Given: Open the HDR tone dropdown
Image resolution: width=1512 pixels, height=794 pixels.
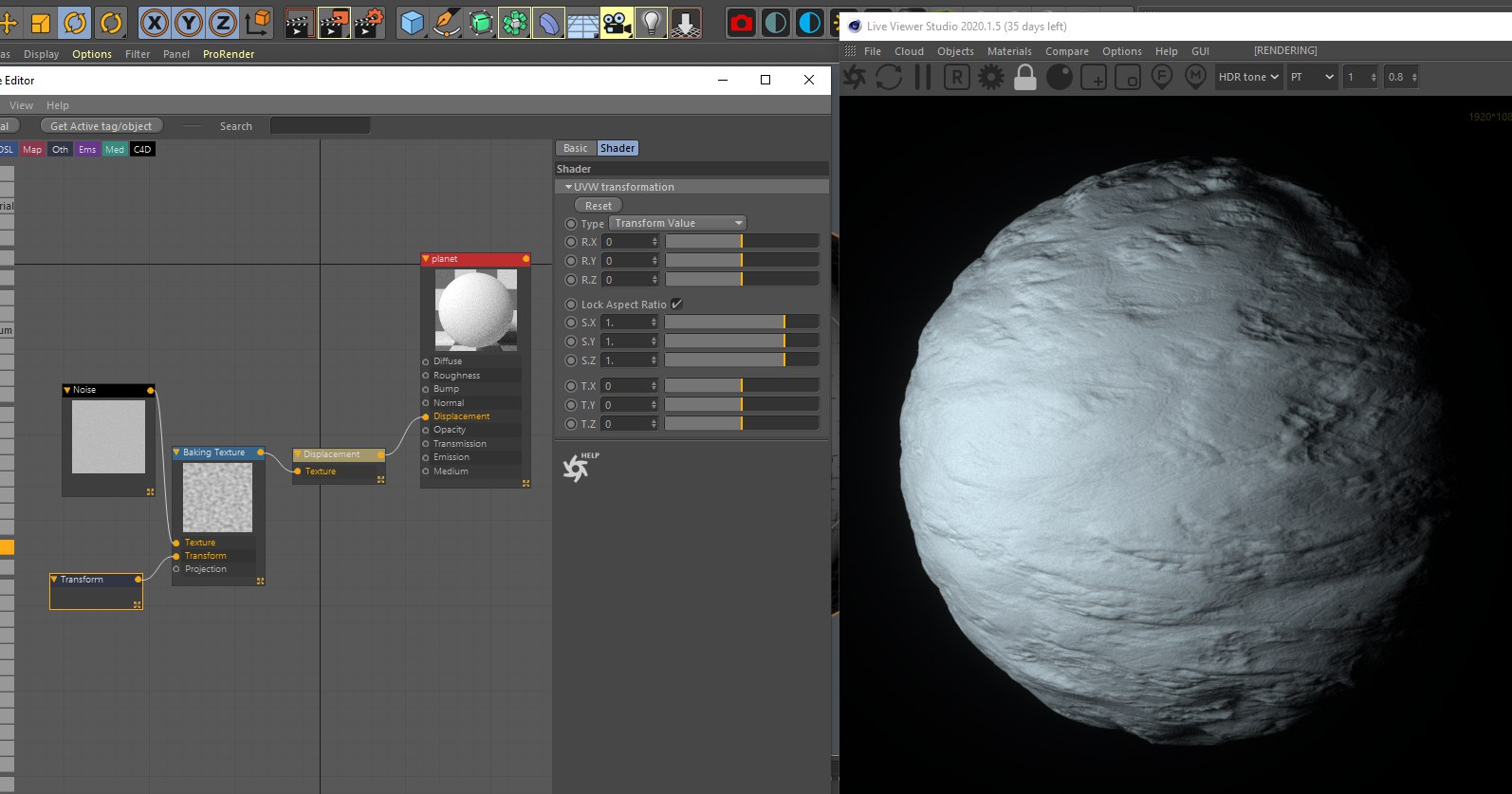Looking at the screenshot, I should click(1248, 77).
